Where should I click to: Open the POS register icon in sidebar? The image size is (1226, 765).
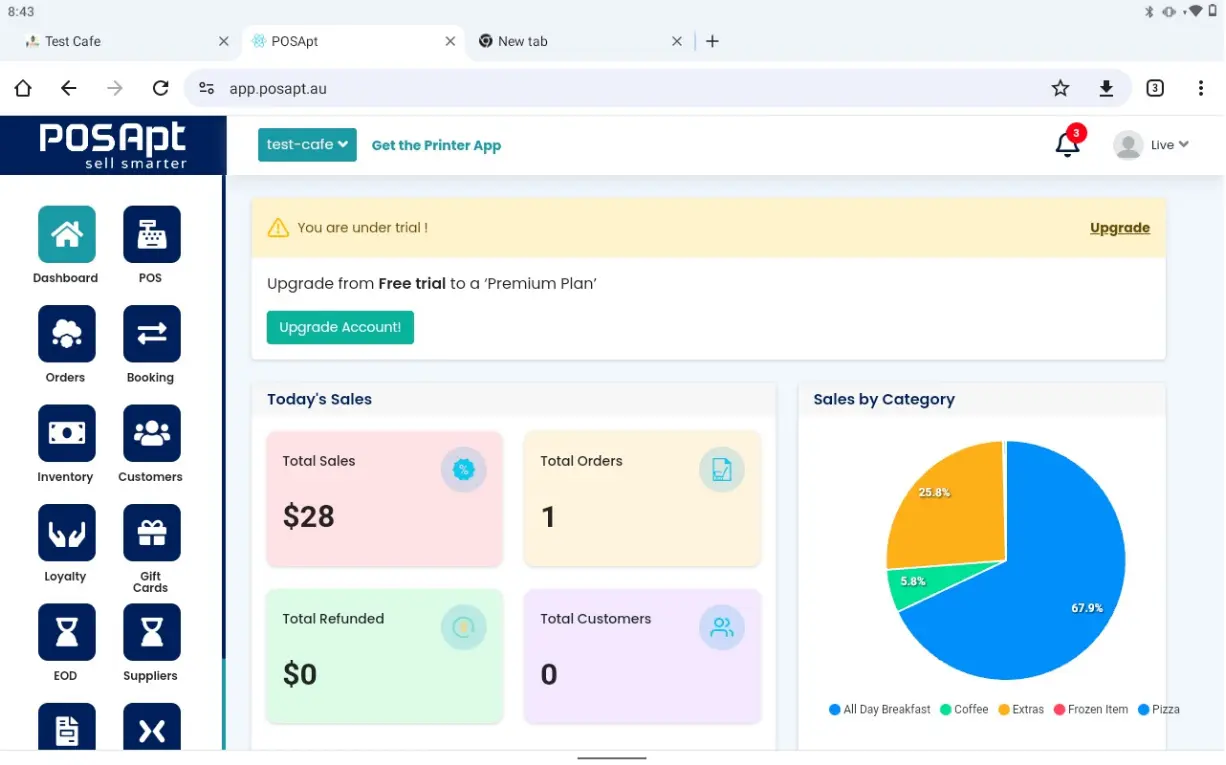(151, 234)
